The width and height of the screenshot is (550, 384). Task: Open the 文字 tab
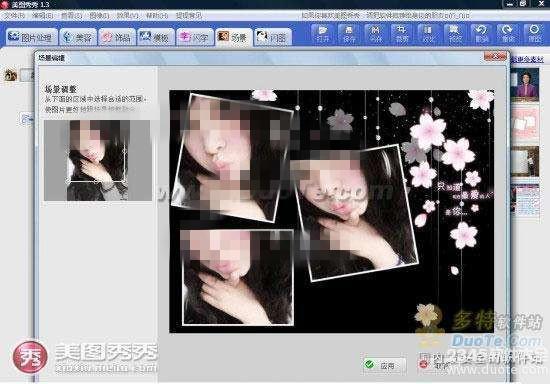click(195, 37)
